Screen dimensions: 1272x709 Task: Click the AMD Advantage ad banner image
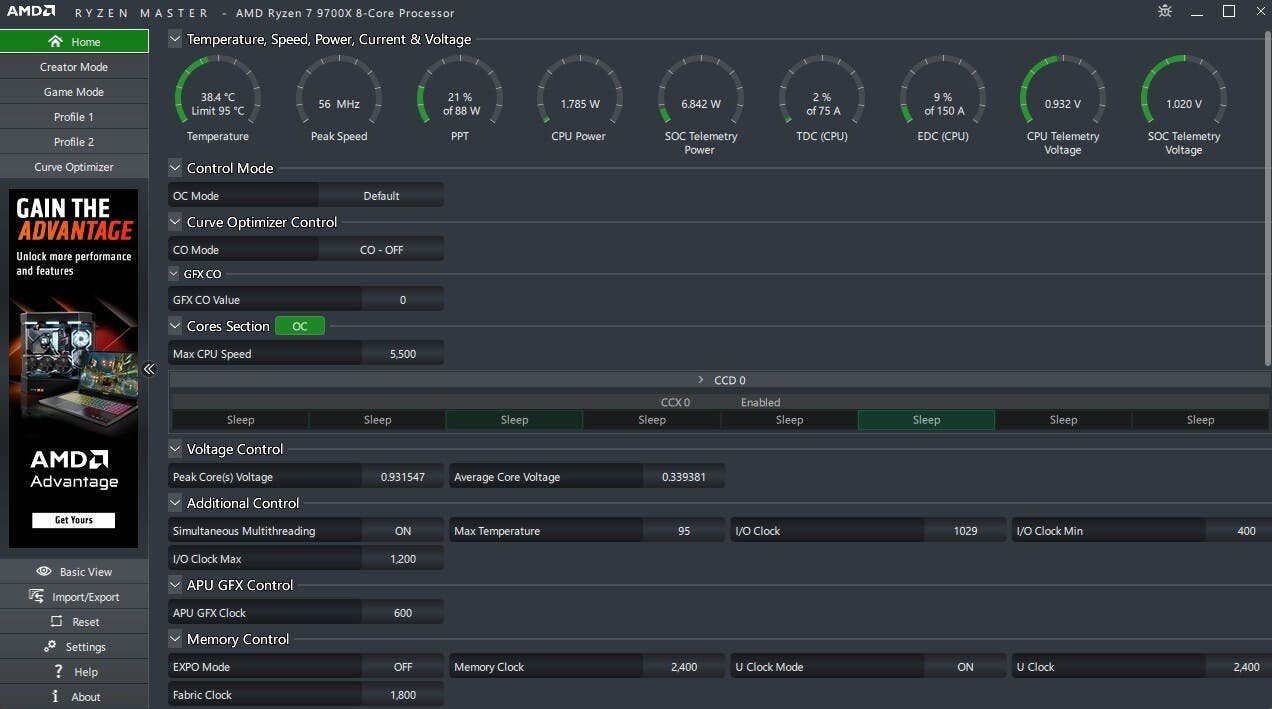[x=73, y=368]
